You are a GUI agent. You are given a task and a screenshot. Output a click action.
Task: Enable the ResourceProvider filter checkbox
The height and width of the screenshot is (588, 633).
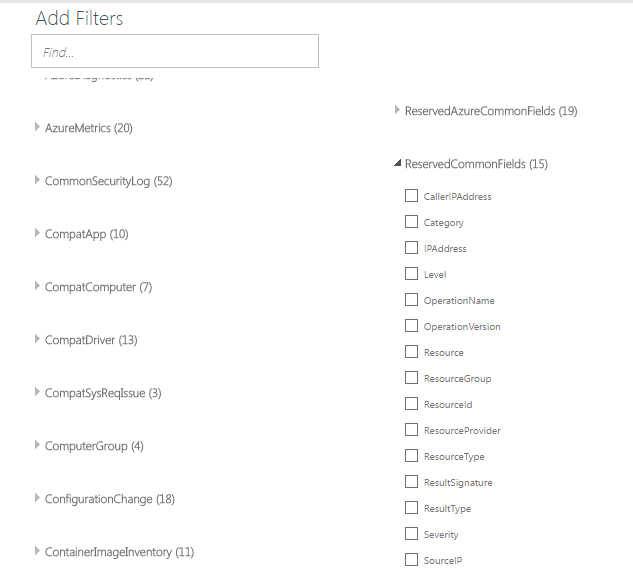click(412, 430)
